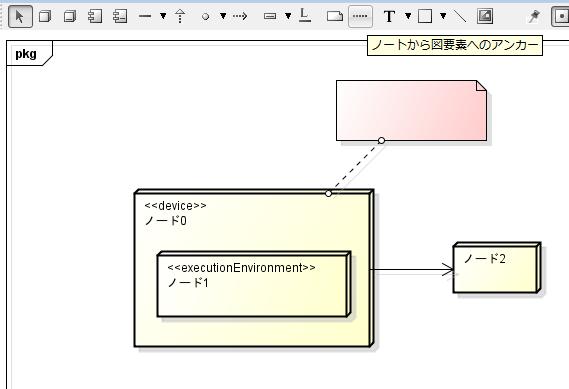Pick the Note tool icon
This screenshot has width=569, height=389.
pyautogui.click(x=335, y=16)
